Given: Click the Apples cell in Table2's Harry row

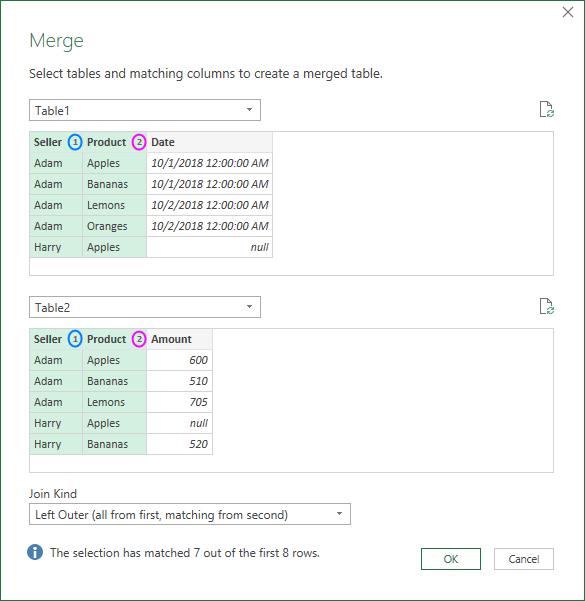Looking at the screenshot, I should click(114, 423).
